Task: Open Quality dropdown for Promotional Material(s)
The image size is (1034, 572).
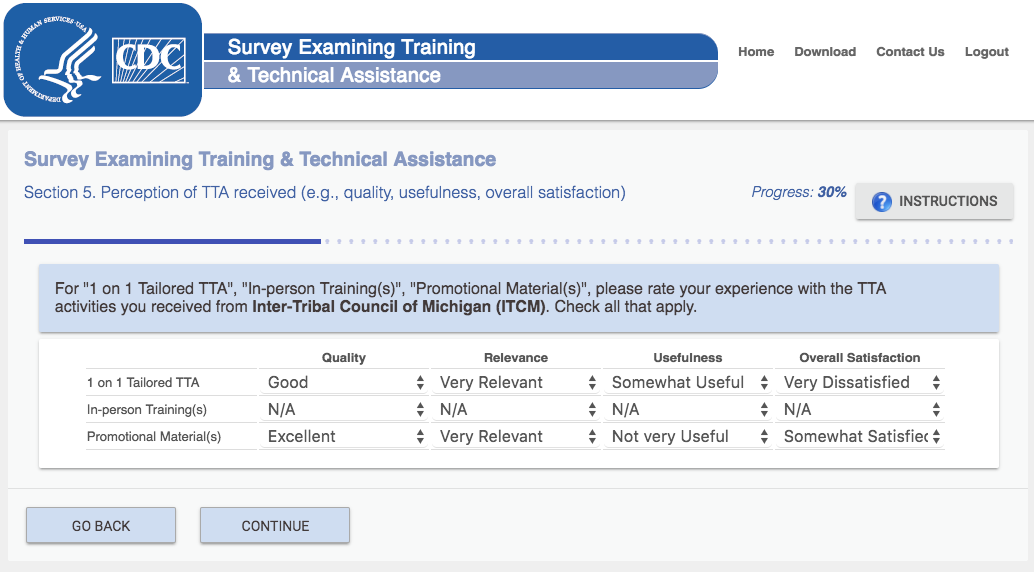Action: pyautogui.click(x=346, y=436)
